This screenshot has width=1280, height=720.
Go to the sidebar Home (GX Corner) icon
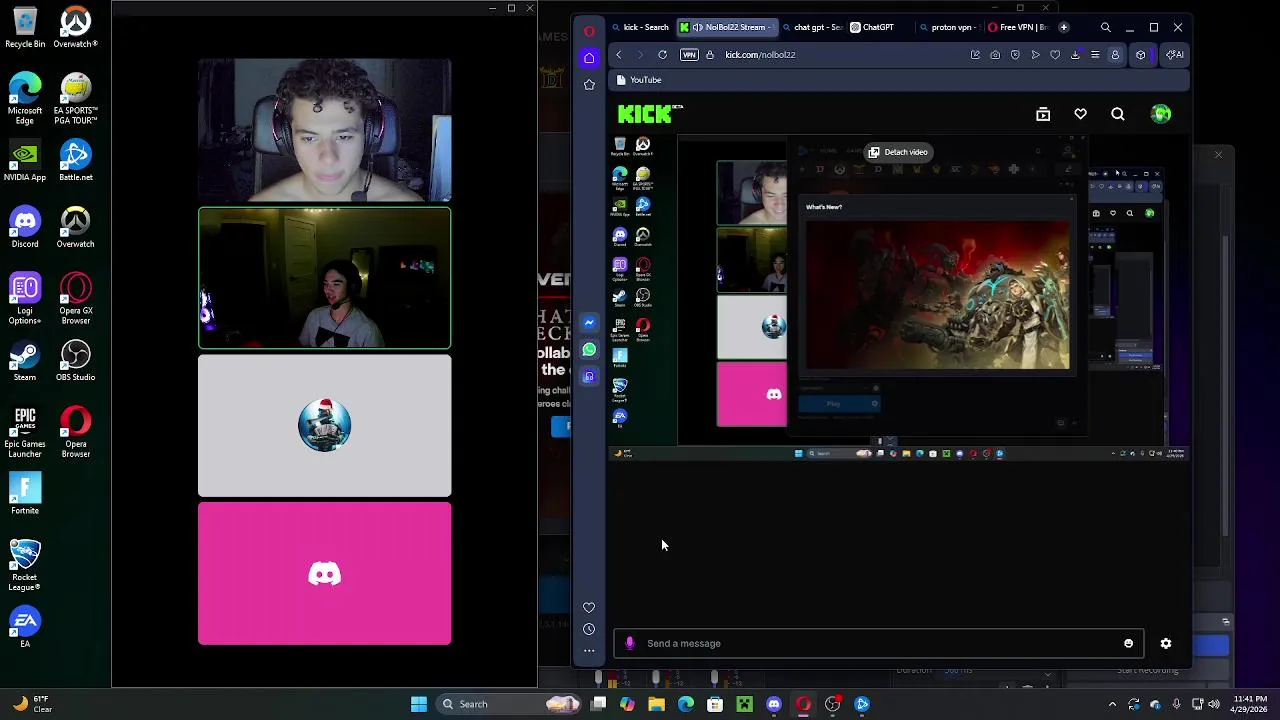tap(589, 58)
